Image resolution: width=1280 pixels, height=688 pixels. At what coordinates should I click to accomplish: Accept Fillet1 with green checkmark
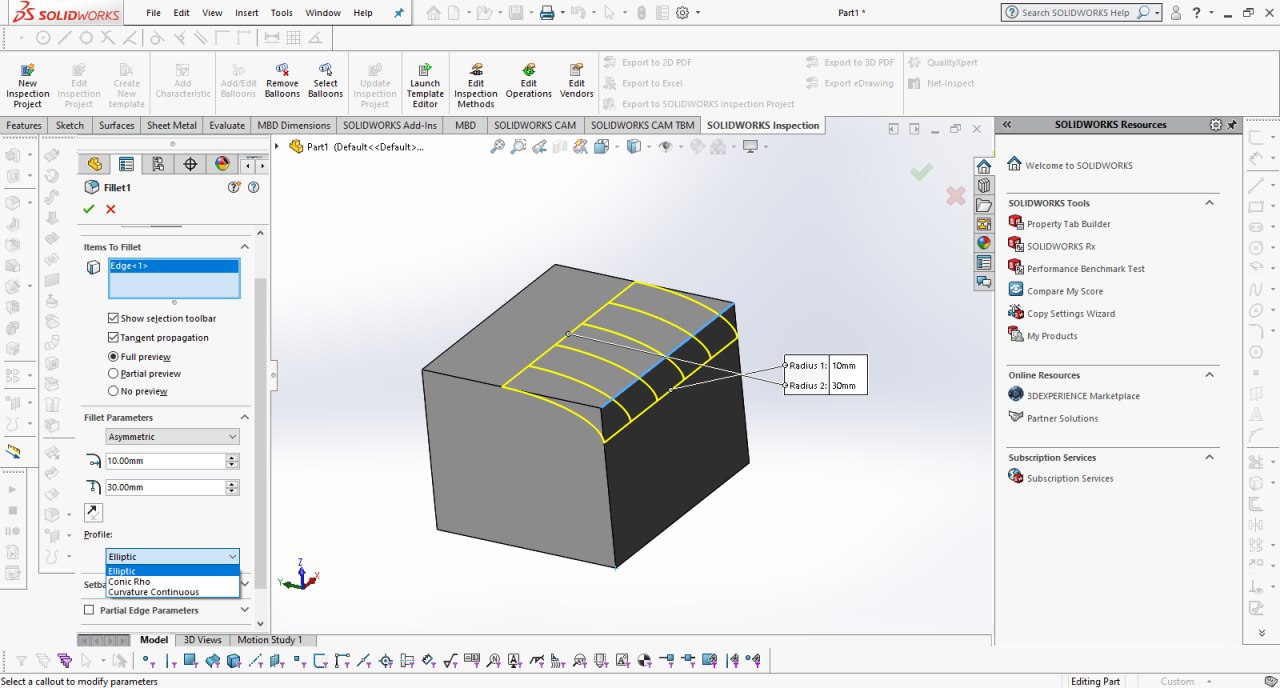pyautogui.click(x=89, y=209)
